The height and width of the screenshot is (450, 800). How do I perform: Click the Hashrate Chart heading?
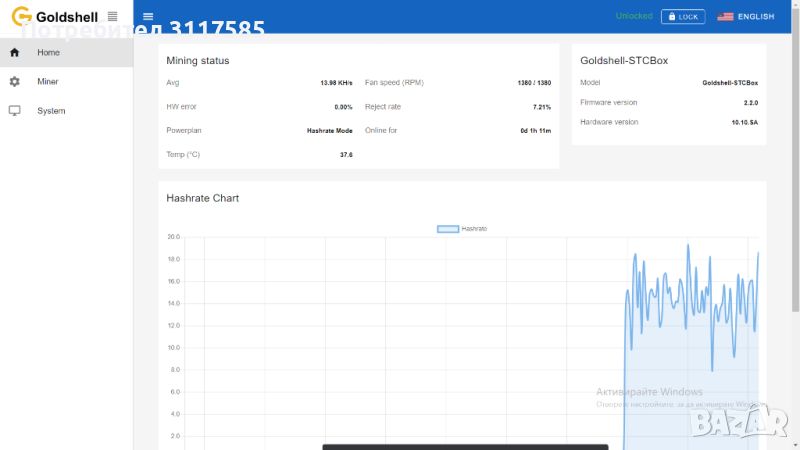(203, 198)
